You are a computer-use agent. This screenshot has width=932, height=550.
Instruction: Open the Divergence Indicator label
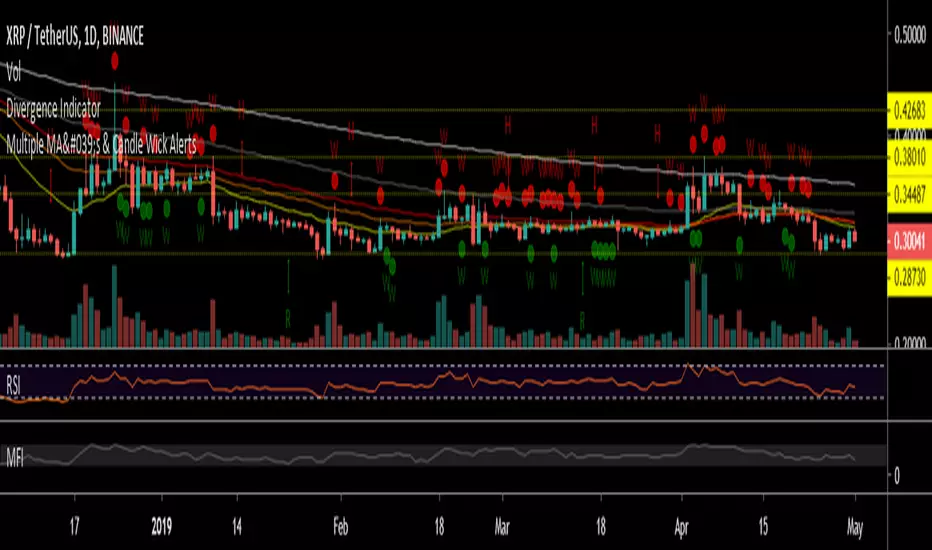point(53,109)
